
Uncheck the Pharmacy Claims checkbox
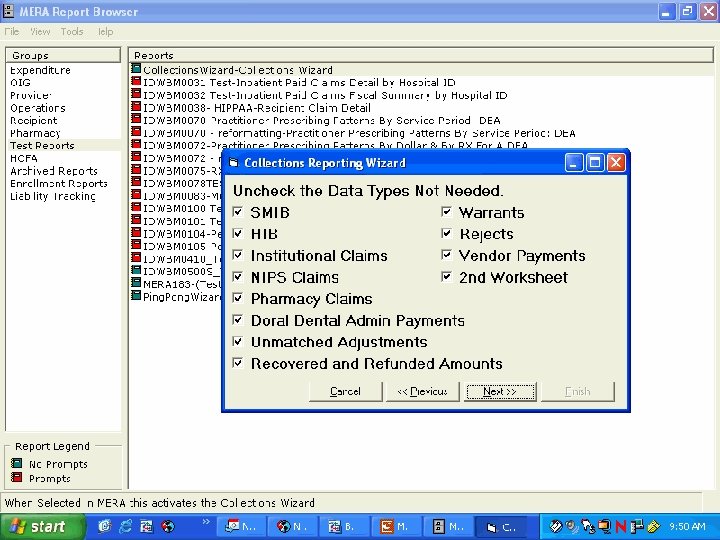pyautogui.click(x=238, y=298)
